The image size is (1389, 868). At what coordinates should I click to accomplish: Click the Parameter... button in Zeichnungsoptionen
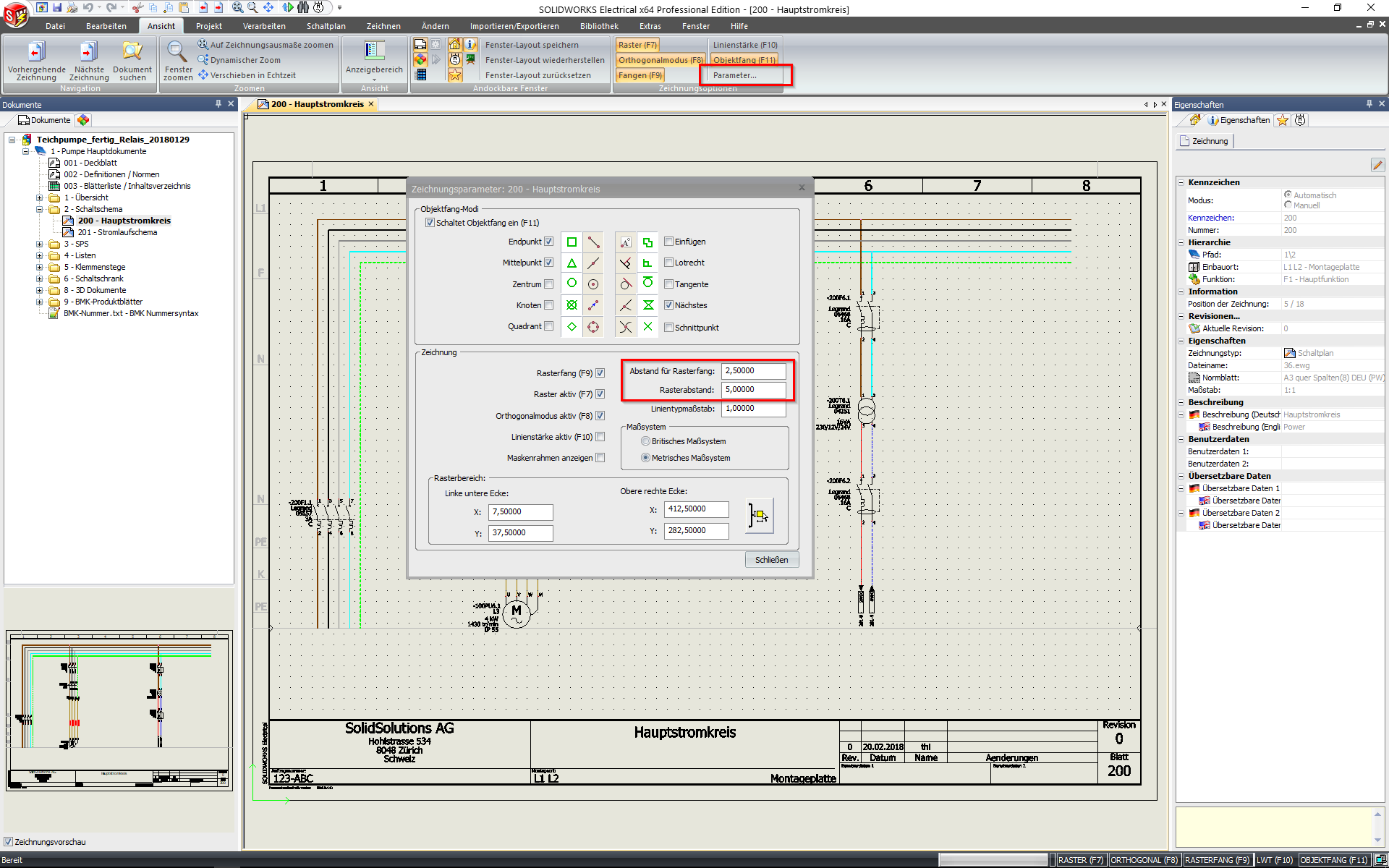[x=734, y=75]
